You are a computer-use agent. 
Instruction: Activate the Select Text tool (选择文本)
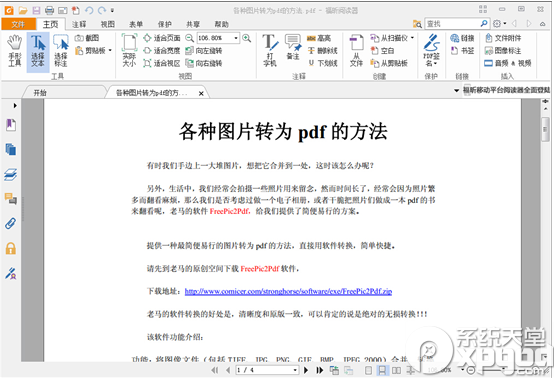click(x=38, y=52)
